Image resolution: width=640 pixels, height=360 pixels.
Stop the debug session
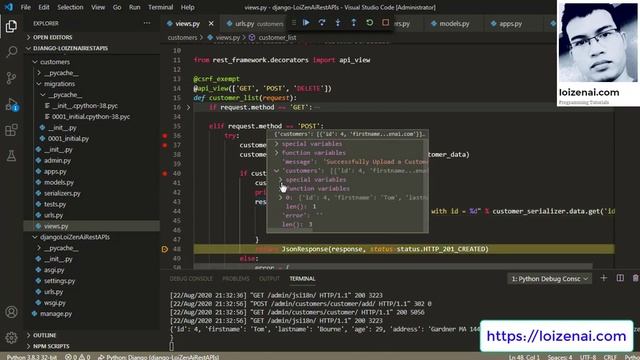coord(385,23)
